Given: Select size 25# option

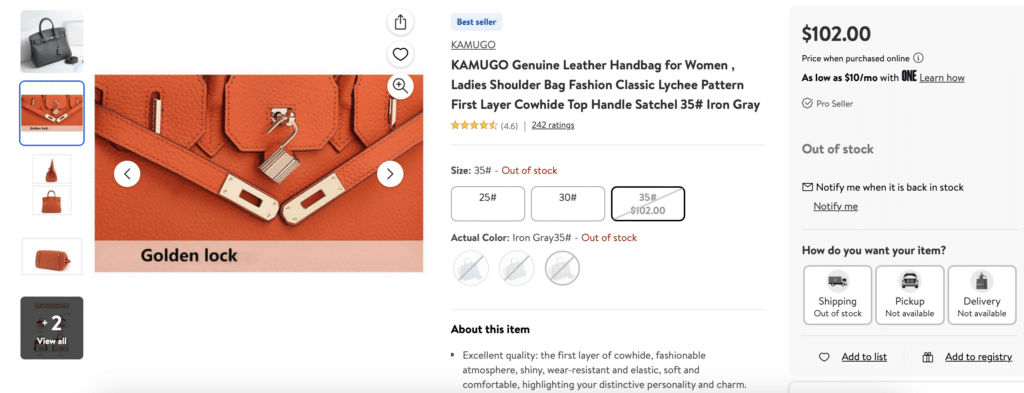Looking at the screenshot, I should 488,204.
